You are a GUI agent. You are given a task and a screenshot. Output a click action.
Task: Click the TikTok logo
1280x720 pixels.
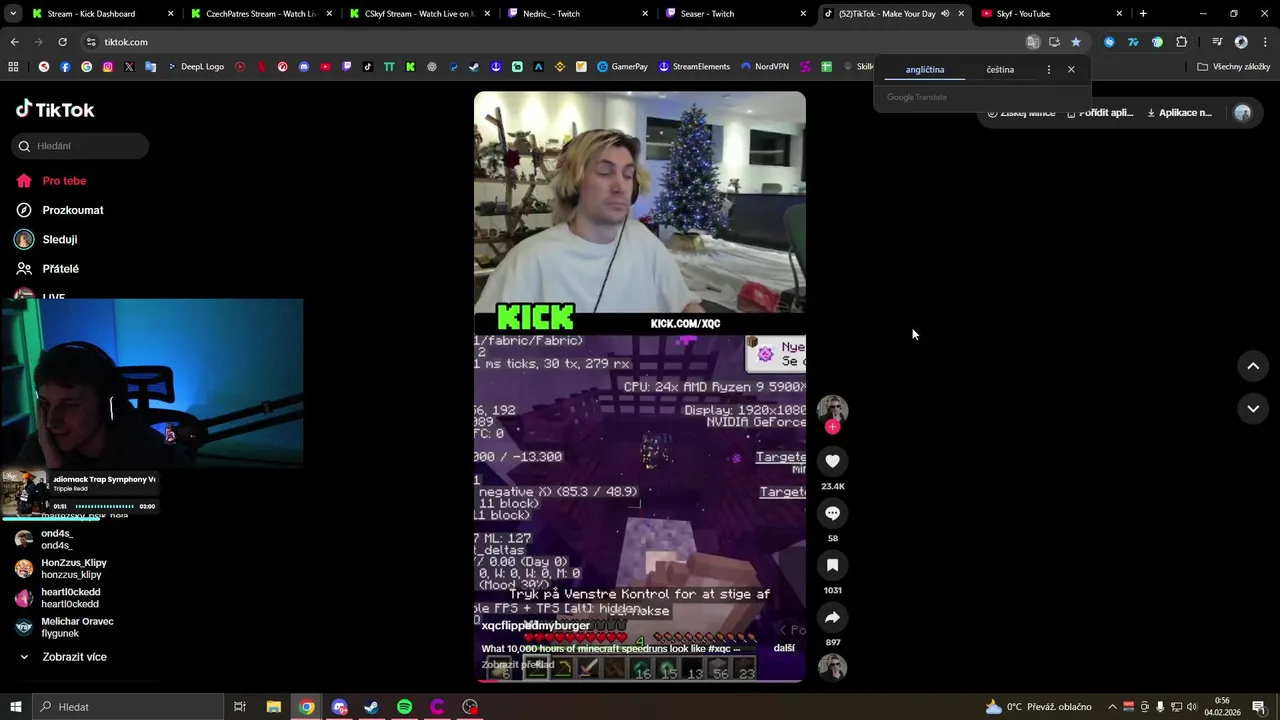coord(55,110)
